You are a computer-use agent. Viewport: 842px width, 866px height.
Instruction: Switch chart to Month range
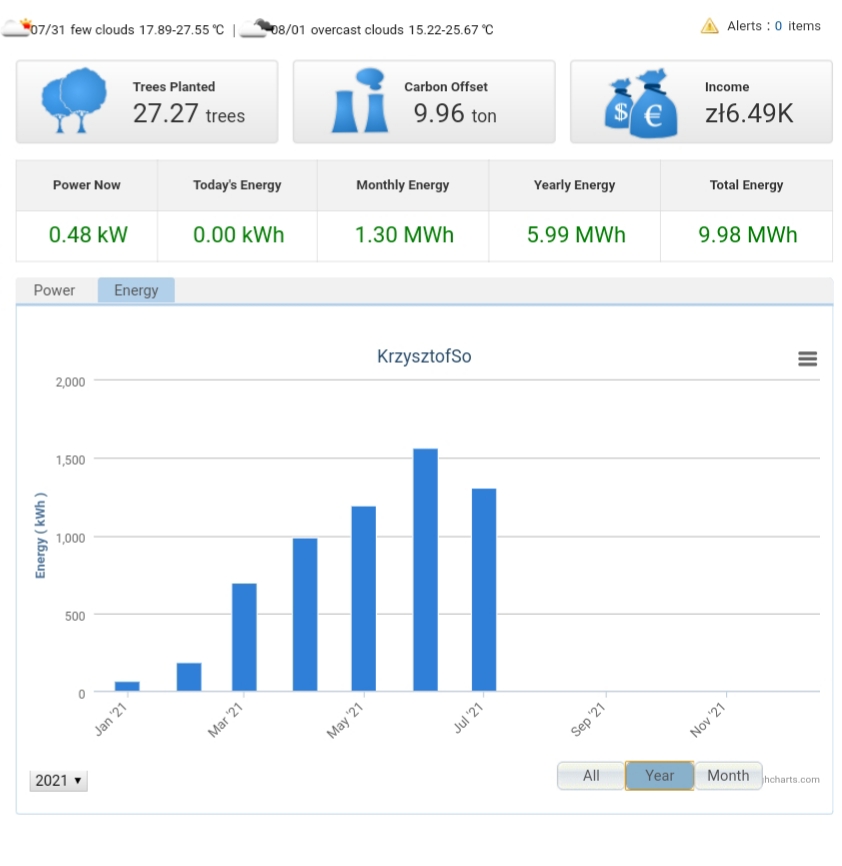728,776
